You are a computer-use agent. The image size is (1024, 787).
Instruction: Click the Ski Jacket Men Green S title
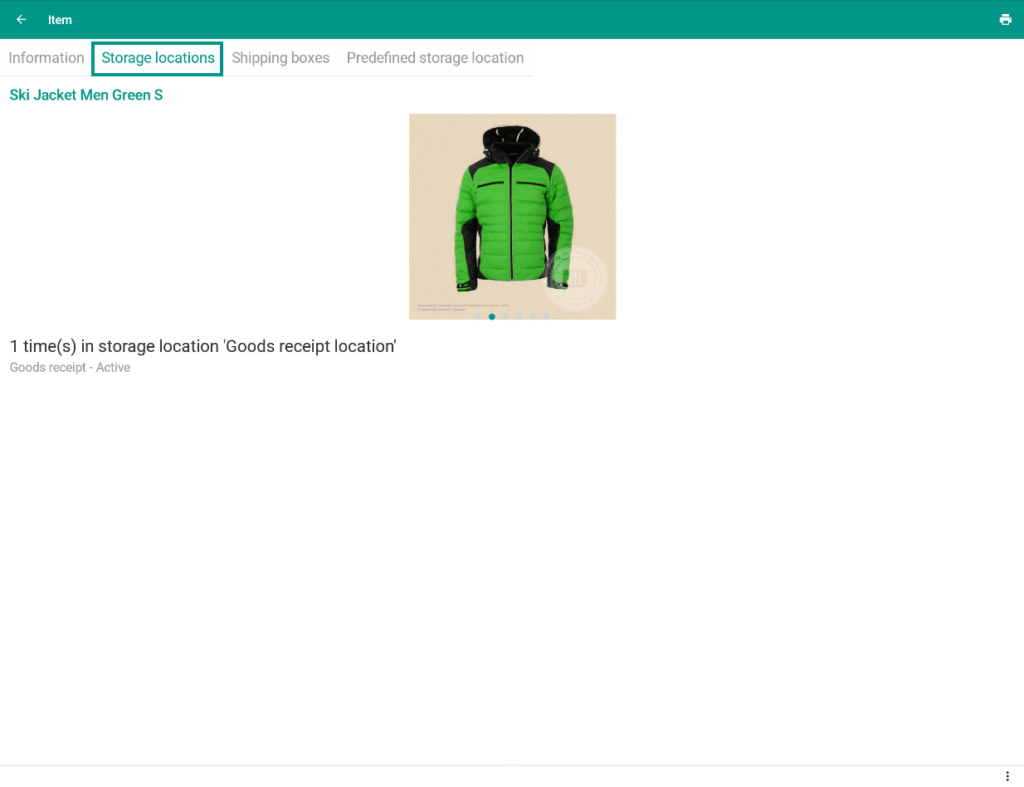click(x=86, y=95)
